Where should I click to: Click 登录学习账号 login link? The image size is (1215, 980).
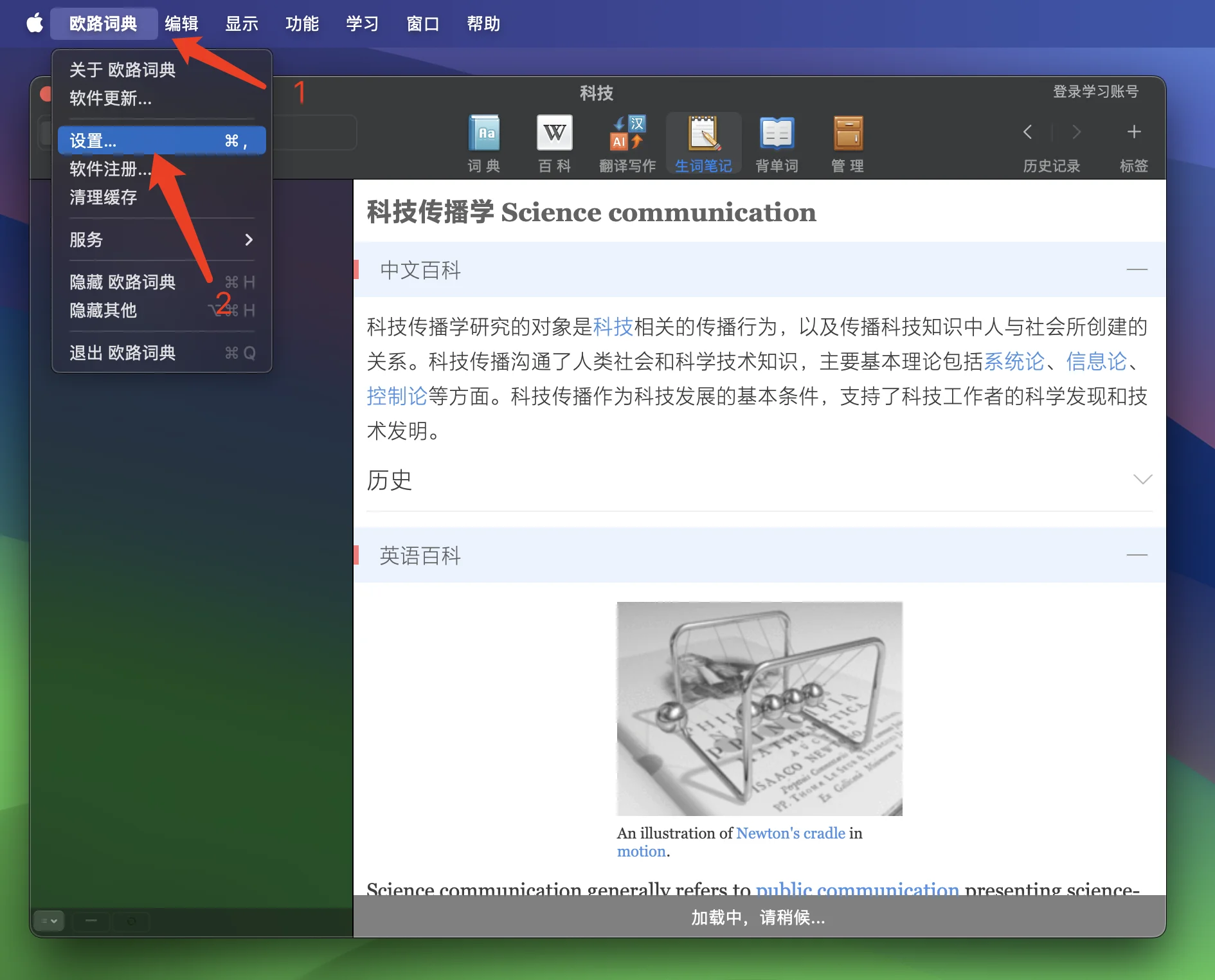[x=1095, y=92]
